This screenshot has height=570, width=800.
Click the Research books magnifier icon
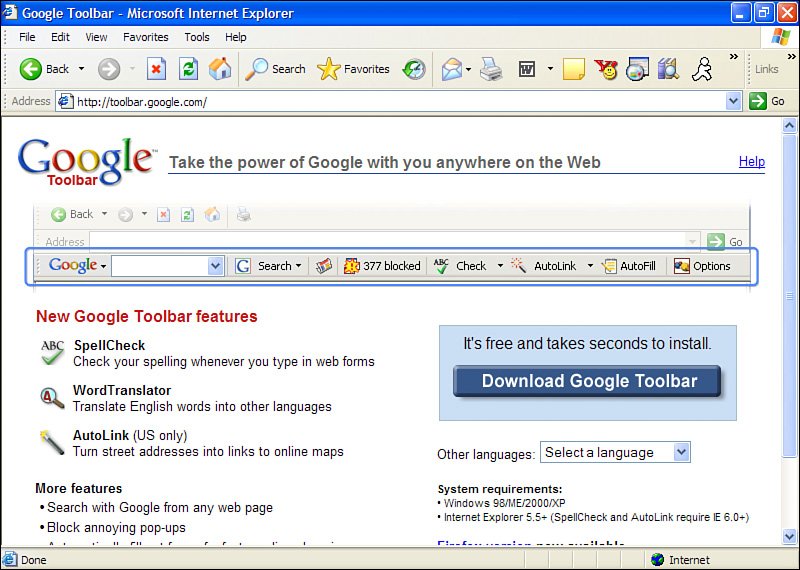(x=668, y=69)
